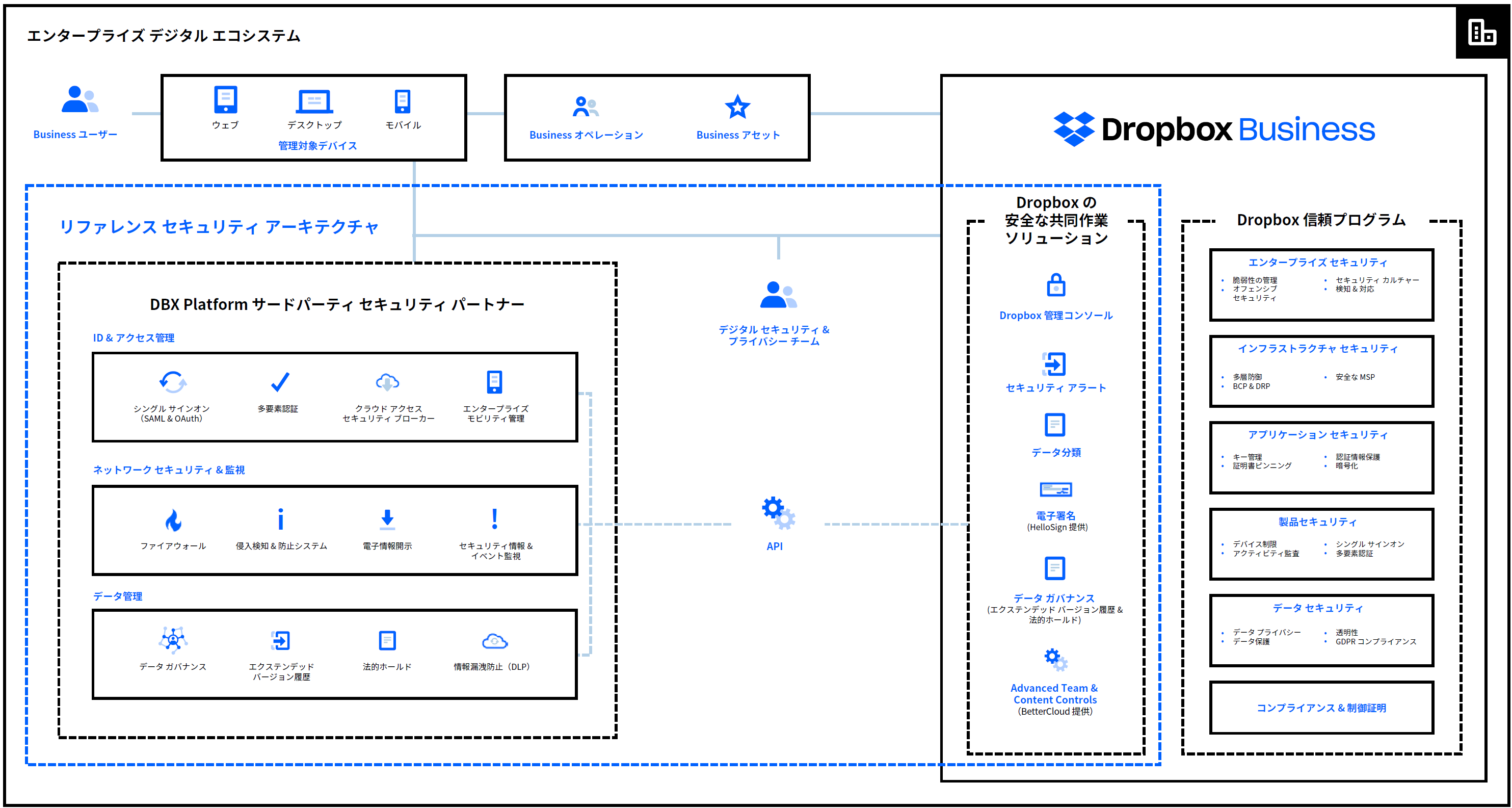Click the セキュリティ情報 exclamation mark icon
The image size is (1512, 808).
(x=495, y=518)
